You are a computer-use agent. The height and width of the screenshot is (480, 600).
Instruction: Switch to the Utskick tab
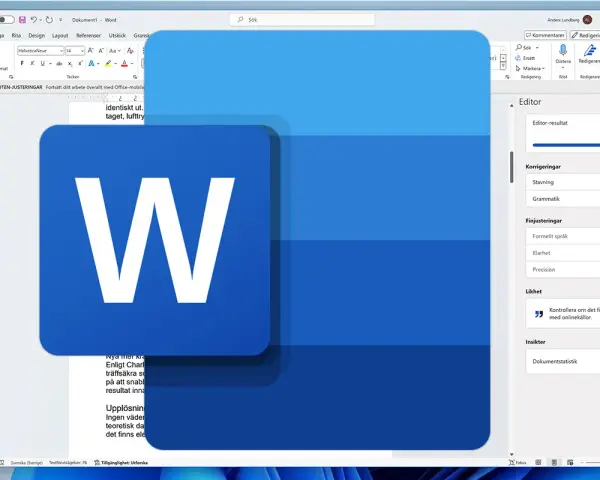tap(117, 36)
